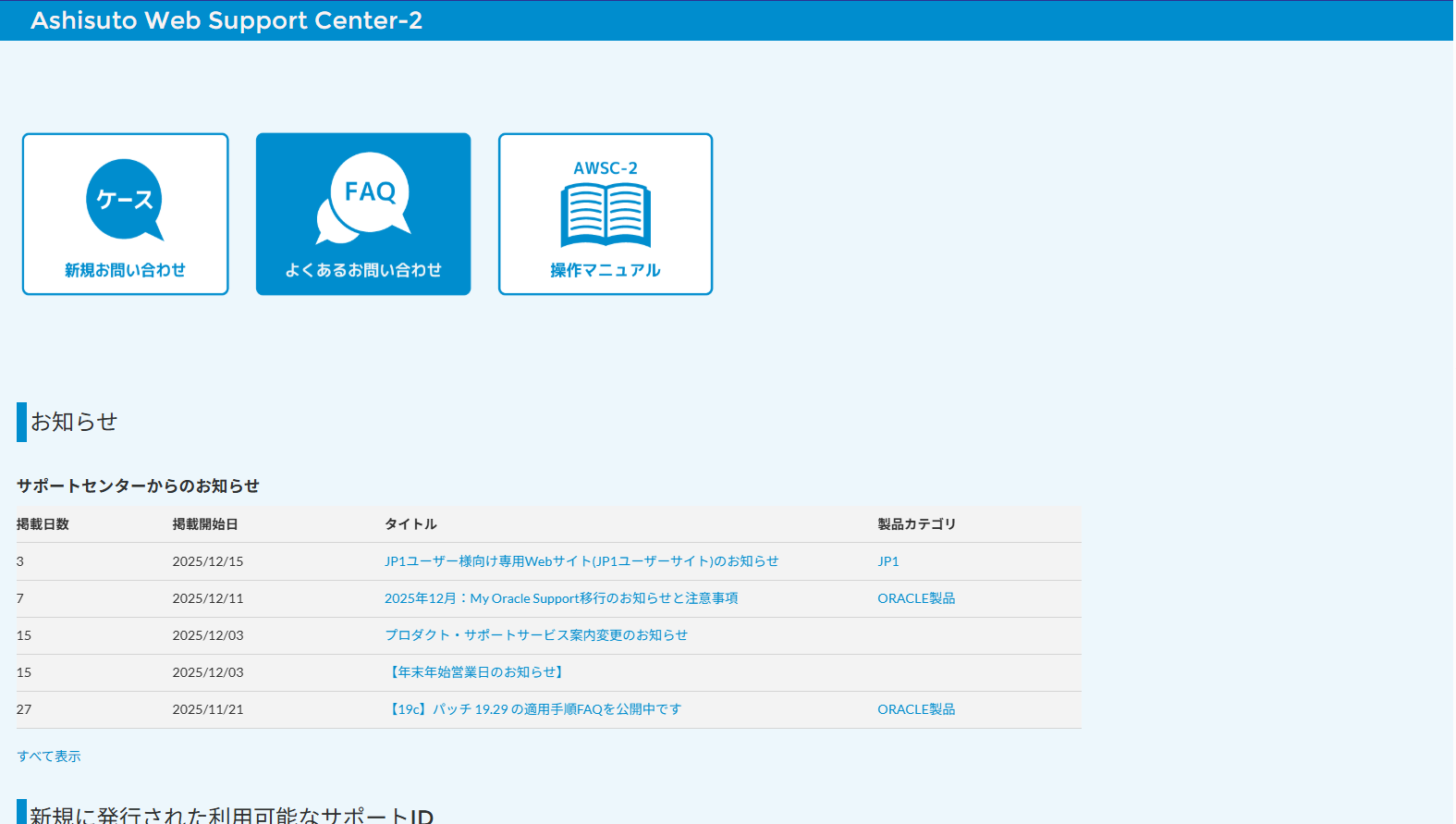Image resolution: width=1456 pixels, height=824 pixels.
Task: Select ORACLE製品 category in 2025/12/11 row
Action: [x=916, y=598]
